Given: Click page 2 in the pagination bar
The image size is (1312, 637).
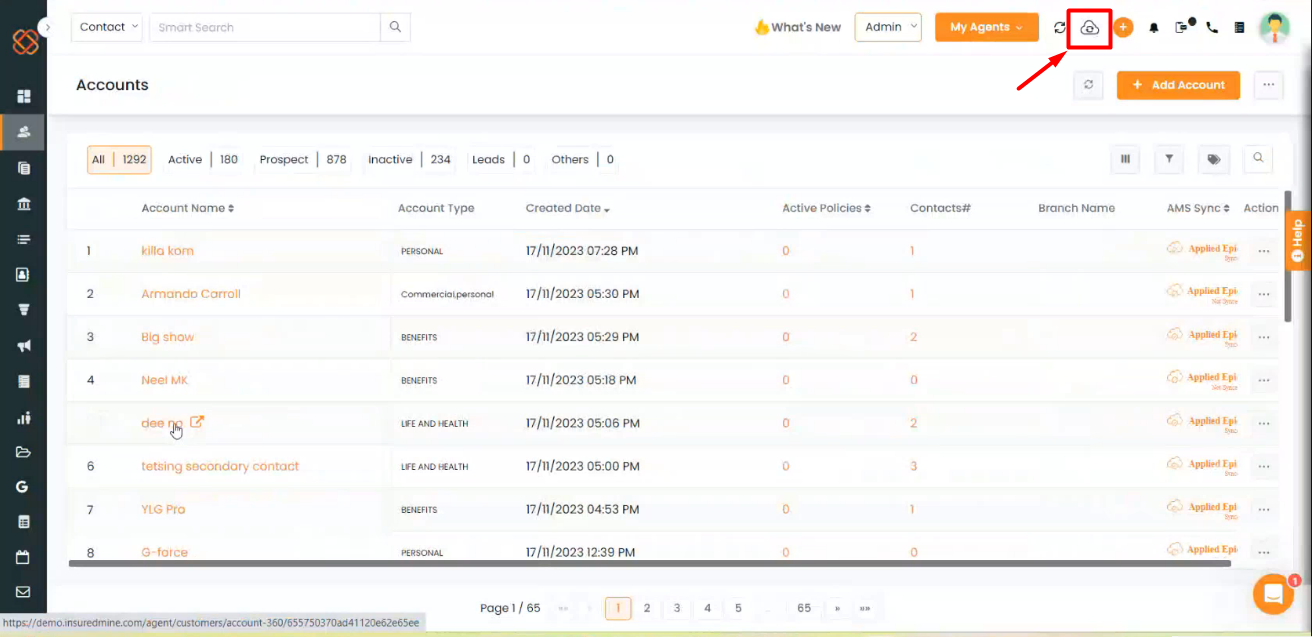Looking at the screenshot, I should 647,608.
